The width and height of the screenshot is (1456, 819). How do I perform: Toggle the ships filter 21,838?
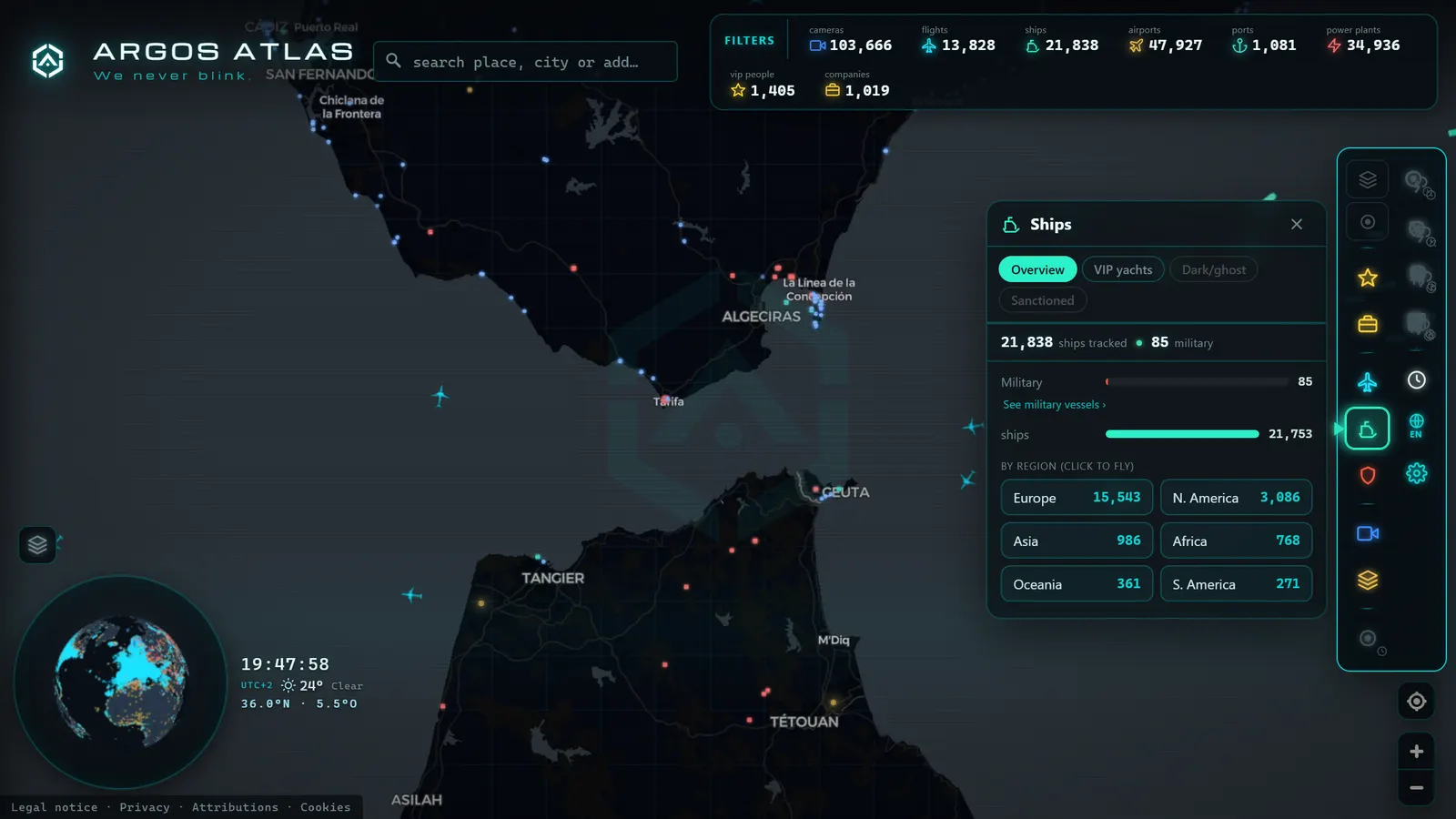pyautogui.click(x=1062, y=39)
